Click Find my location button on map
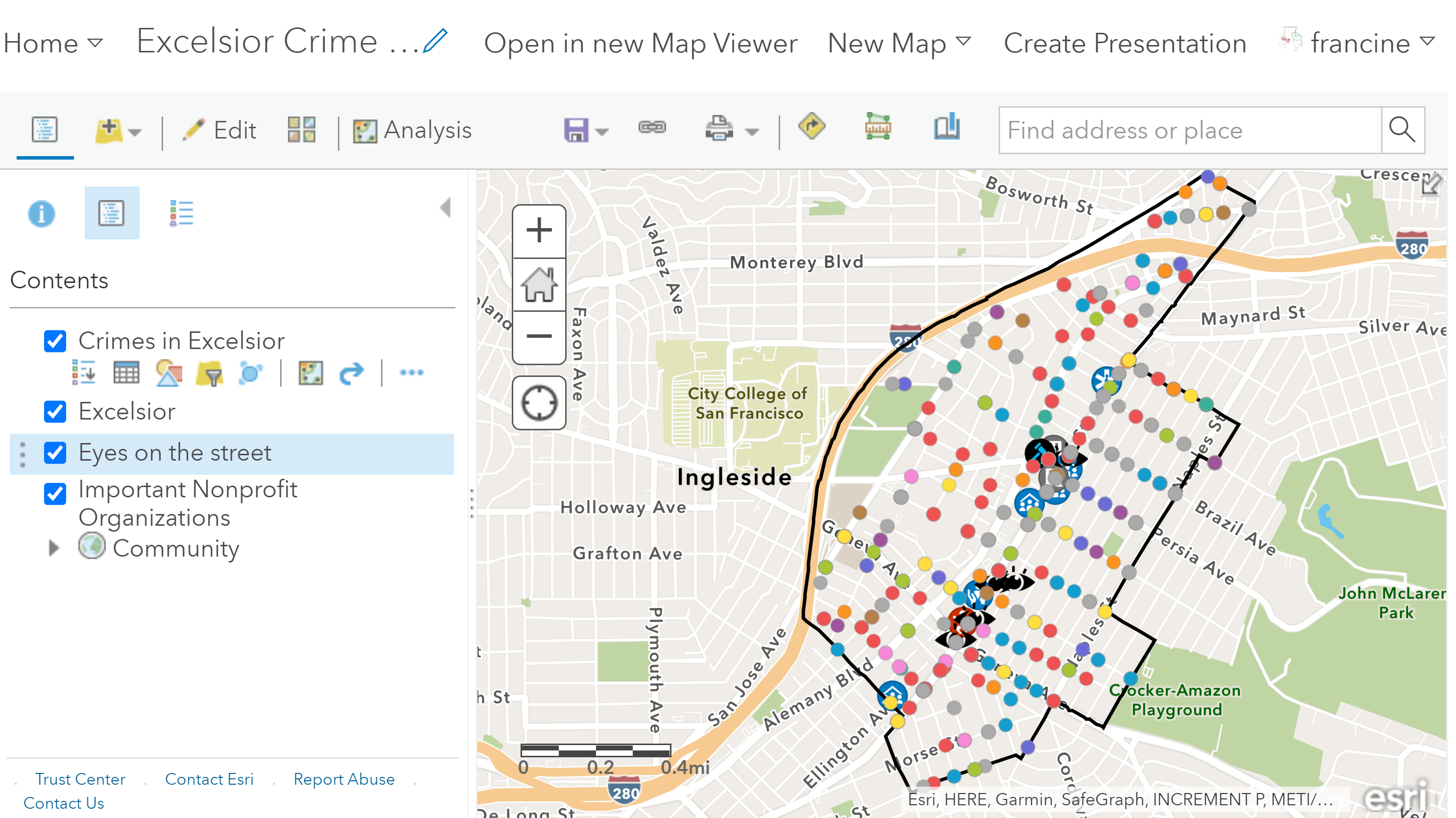This screenshot has width=1456, height=818. 539,403
